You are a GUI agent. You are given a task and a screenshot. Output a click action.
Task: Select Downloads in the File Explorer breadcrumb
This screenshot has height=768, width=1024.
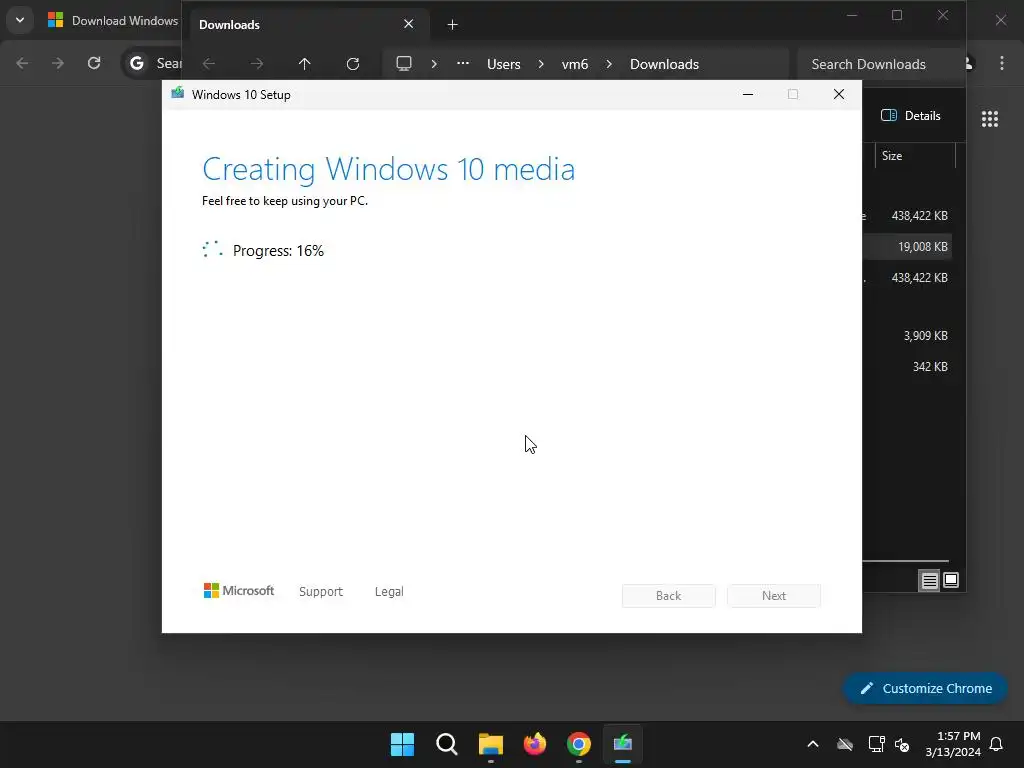click(664, 64)
